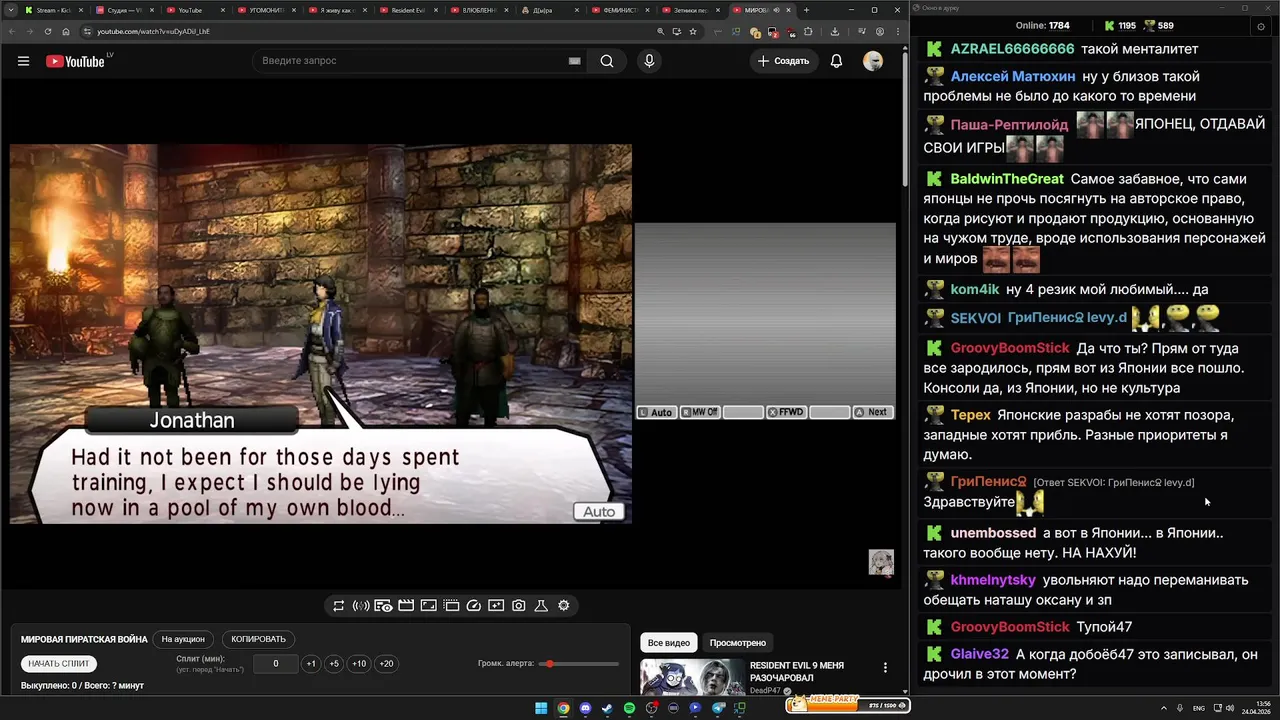Add ten minutes with the +10 button

[359, 664]
